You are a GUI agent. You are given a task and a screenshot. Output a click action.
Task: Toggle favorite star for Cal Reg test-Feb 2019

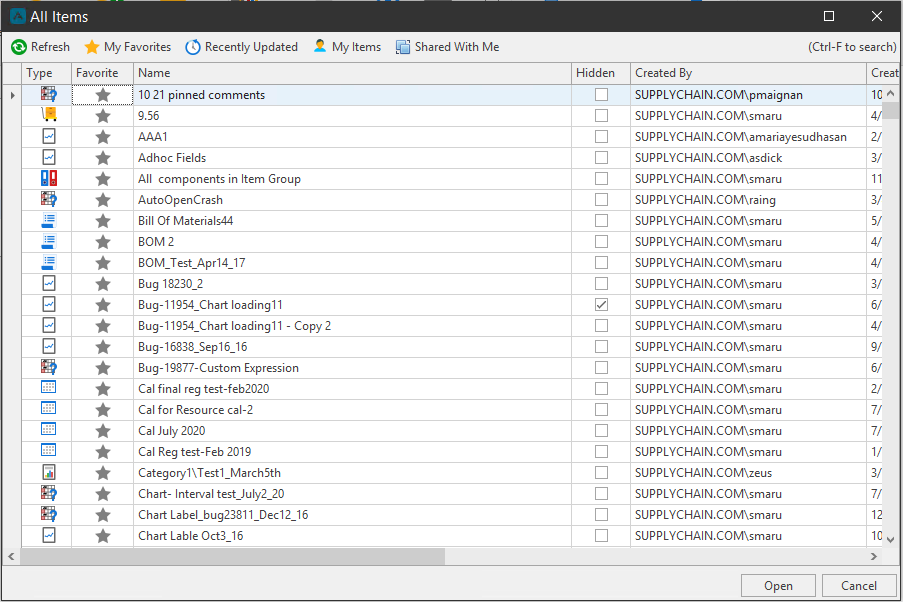point(103,452)
